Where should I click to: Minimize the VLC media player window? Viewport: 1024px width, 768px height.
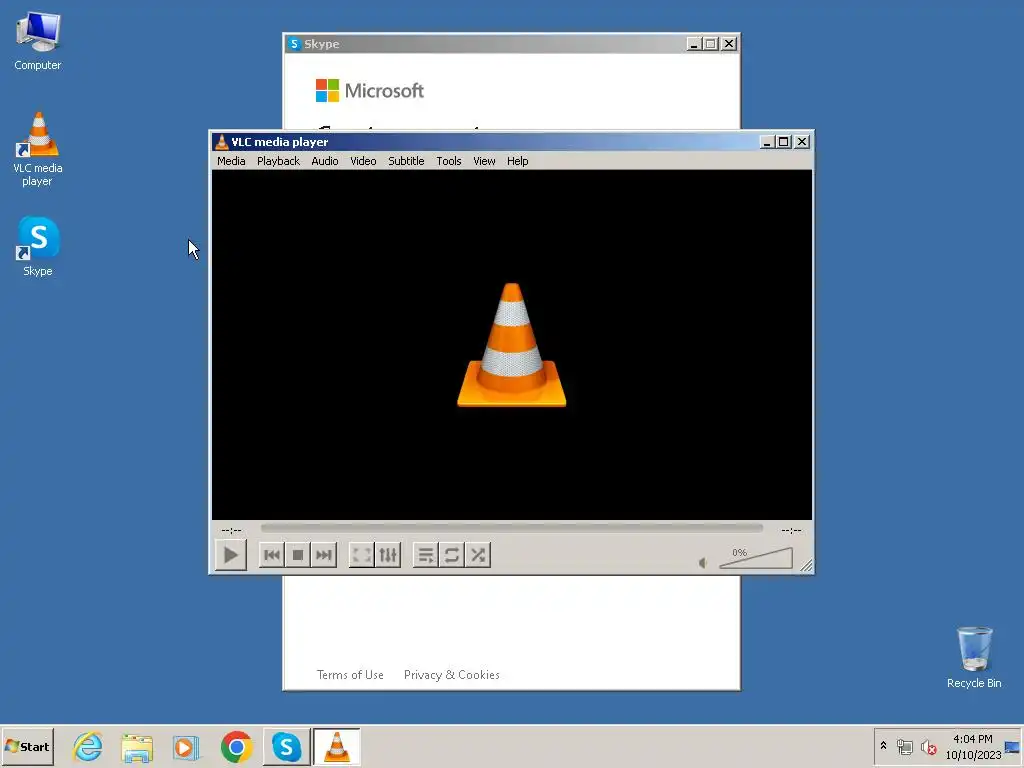767,142
